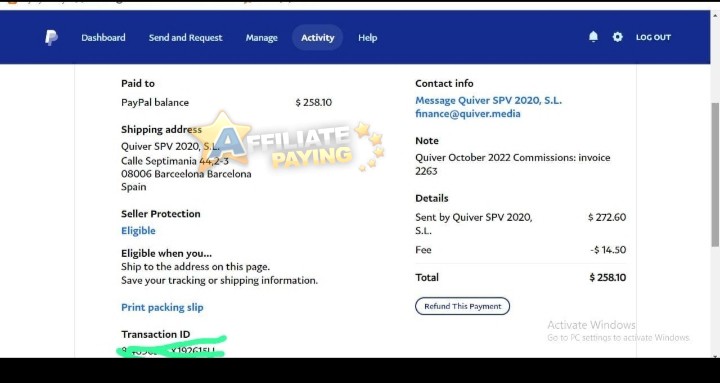Image resolution: width=720 pixels, height=383 pixels.
Task: Click the Print packing slip link
Action: [x=162, y=307]
